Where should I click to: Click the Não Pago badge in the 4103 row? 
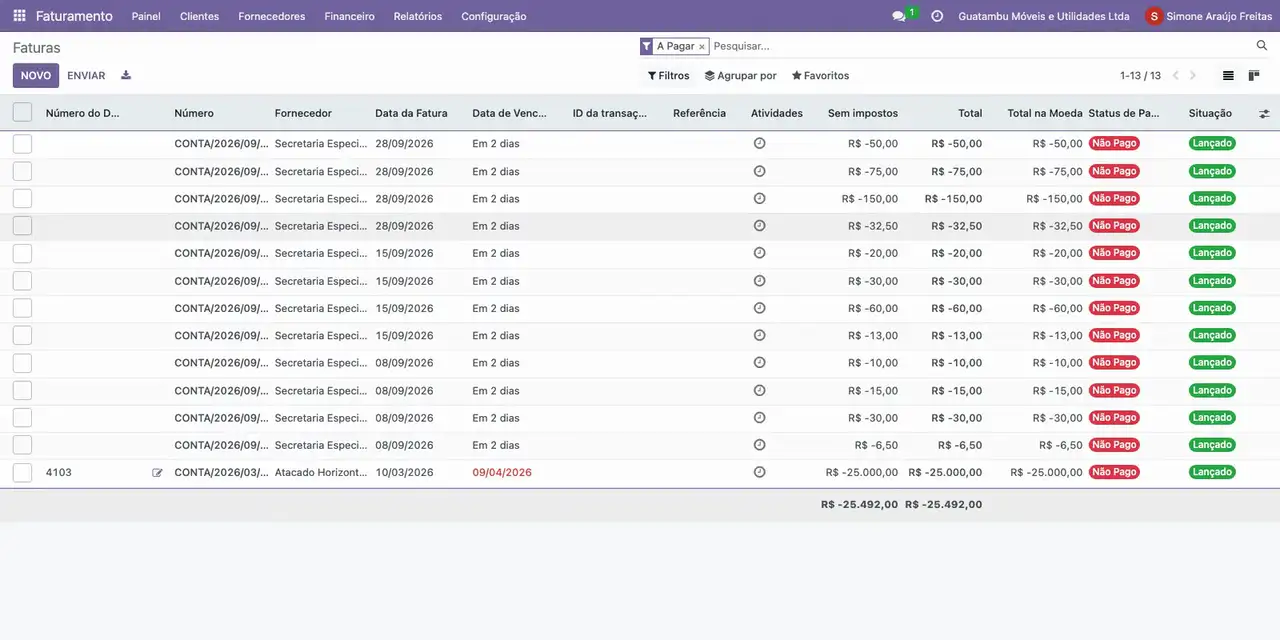1114,472
